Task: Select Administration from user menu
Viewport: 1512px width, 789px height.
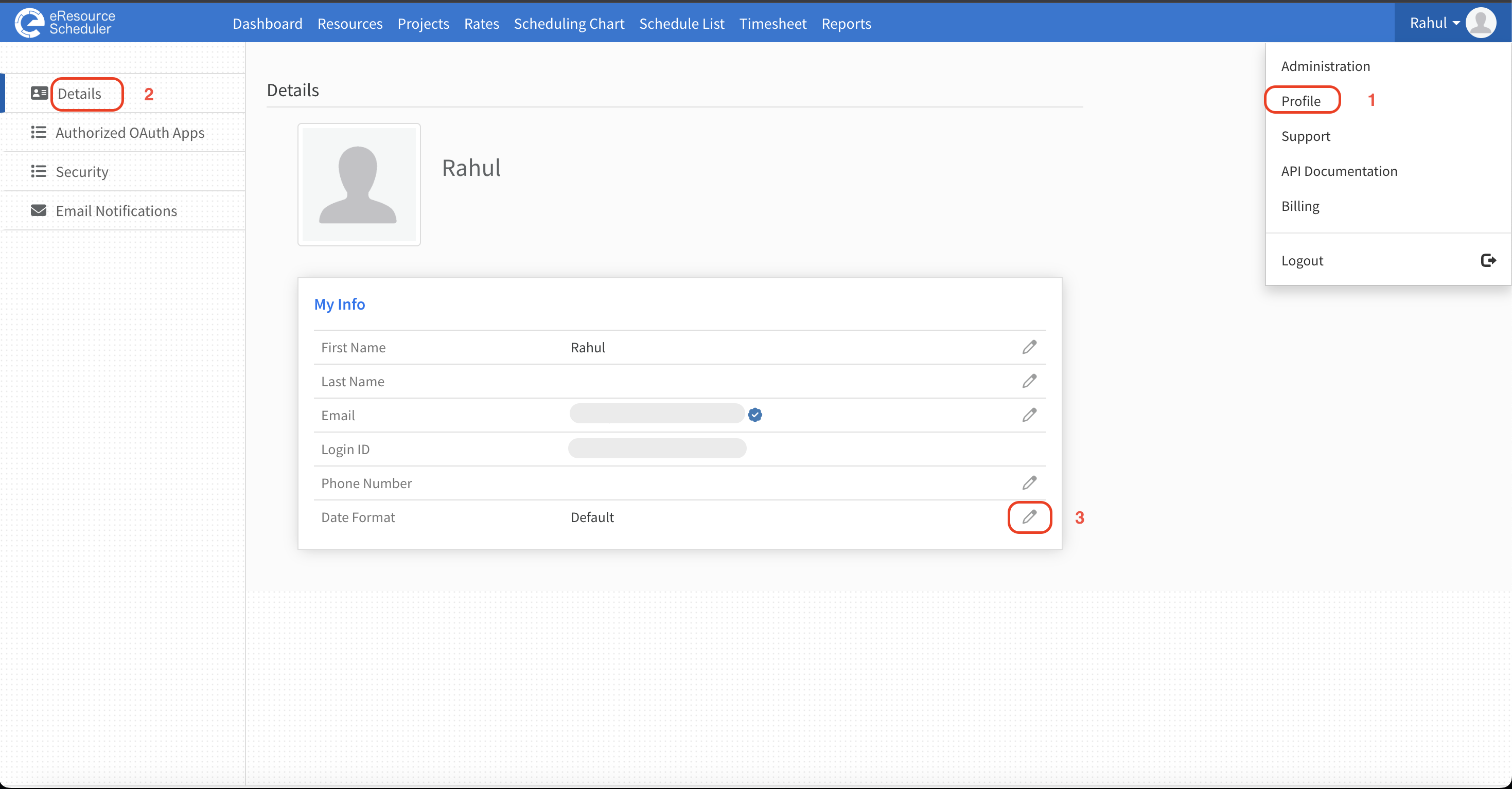Action: [1325, 66]
